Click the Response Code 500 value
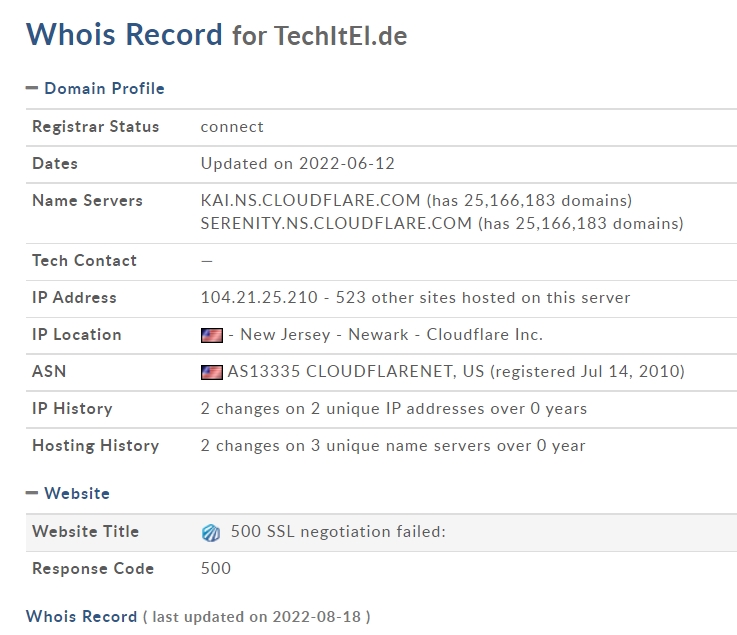The image size is (737, 635). pos(216,568)
